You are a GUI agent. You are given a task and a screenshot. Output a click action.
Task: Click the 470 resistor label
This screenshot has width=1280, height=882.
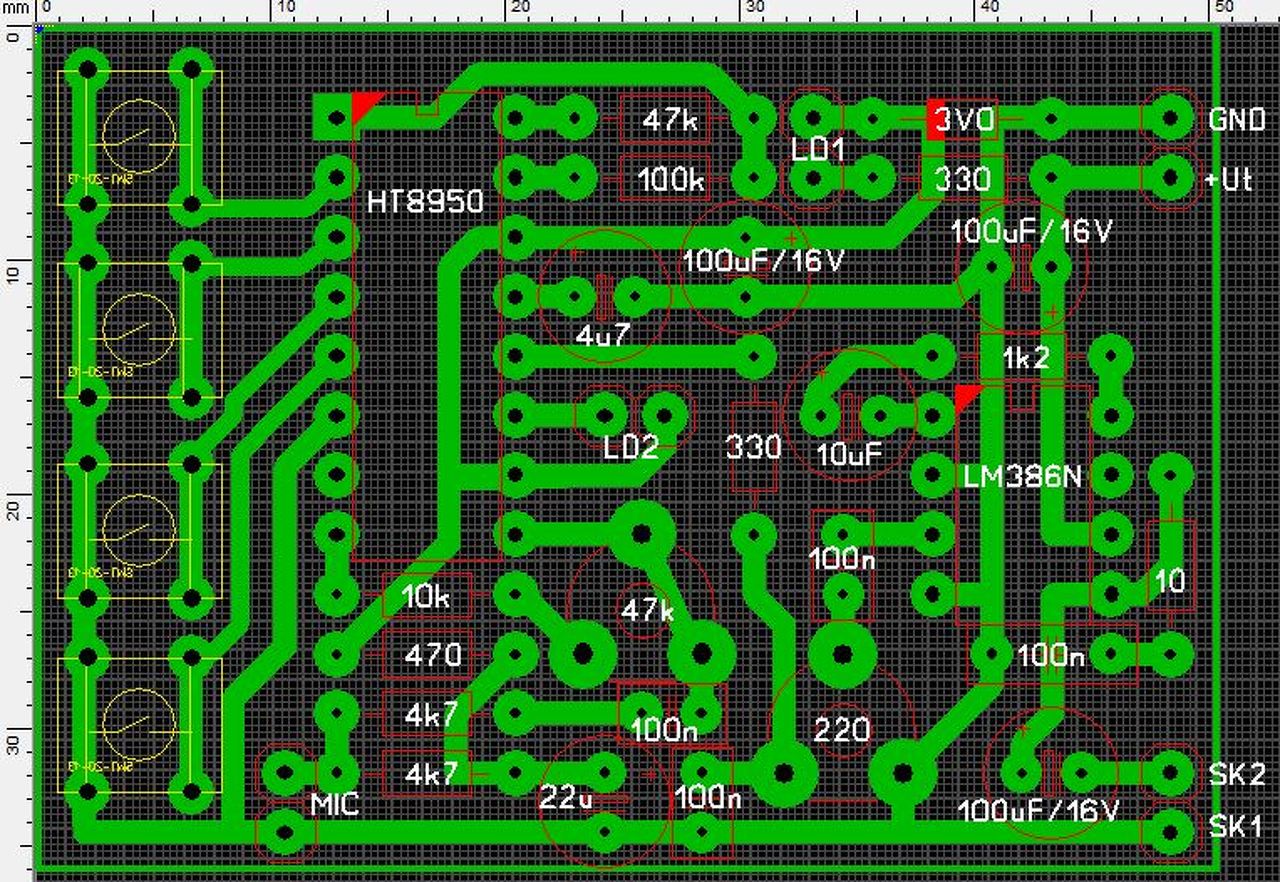(x=433, y=656)
